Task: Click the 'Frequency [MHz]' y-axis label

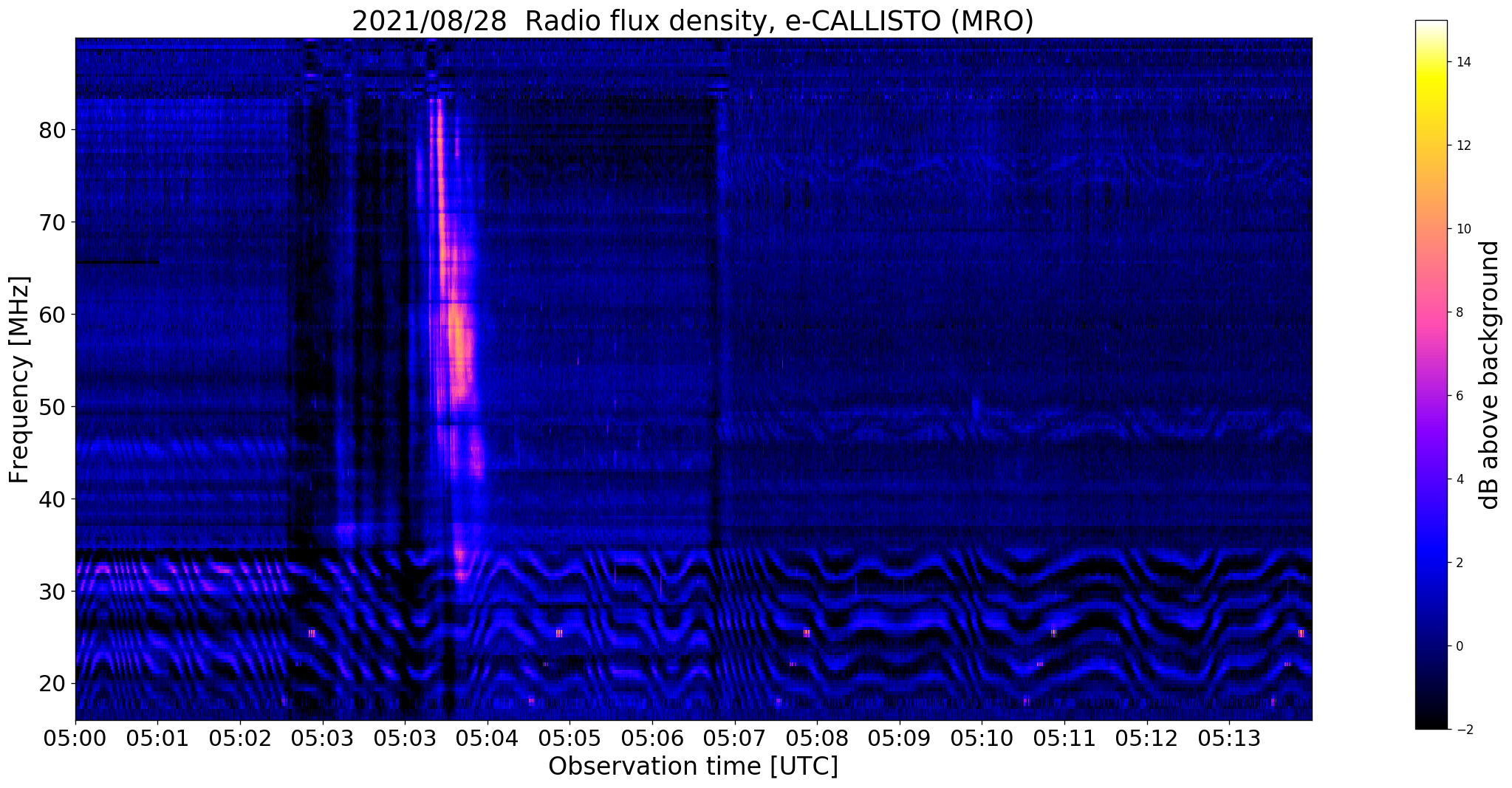Action: coord(20,380)
